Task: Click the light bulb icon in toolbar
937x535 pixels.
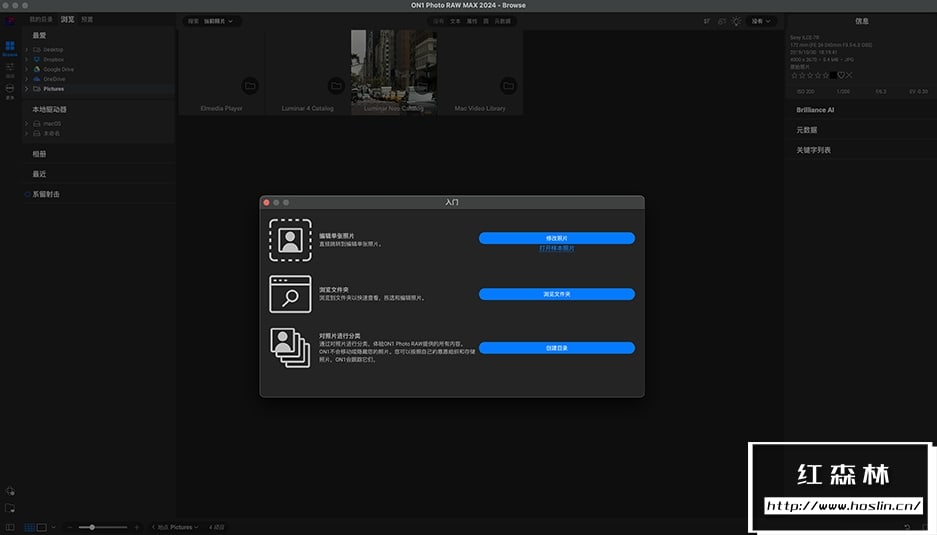Action: tap(737, 20)
